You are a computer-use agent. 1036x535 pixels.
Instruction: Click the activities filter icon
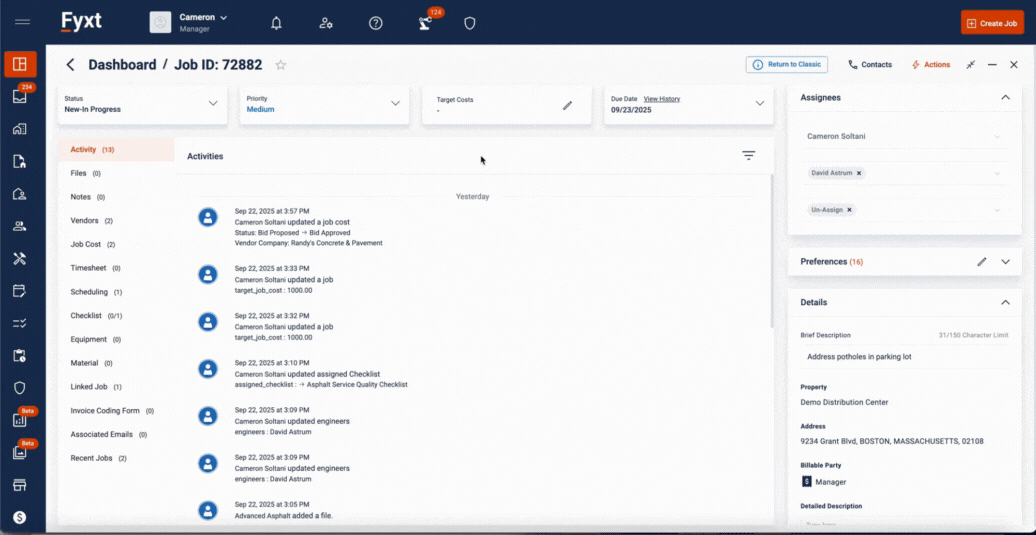click(748, 156)
